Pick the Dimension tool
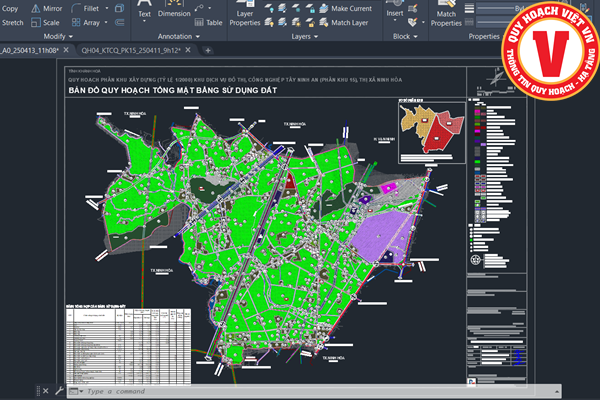This screenshot has height=400, width=600. click(x=174, y=11)
